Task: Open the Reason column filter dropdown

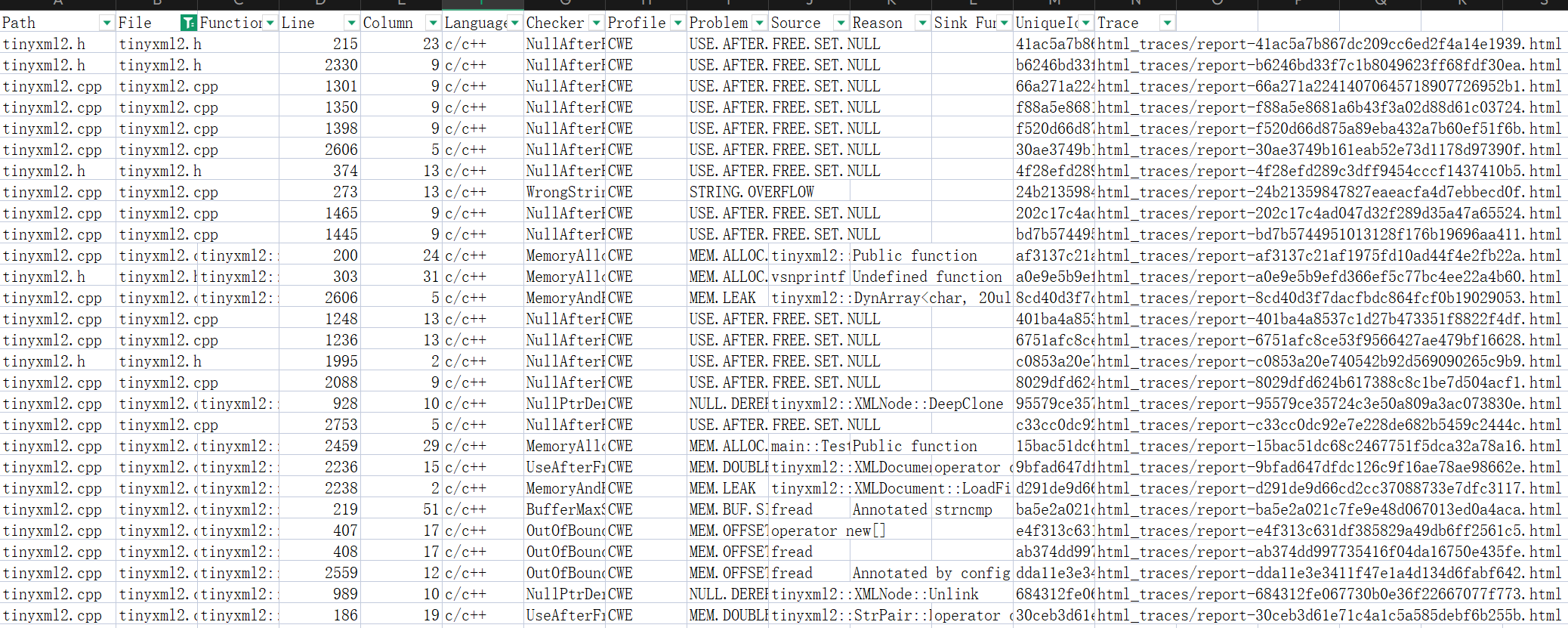Action: (922, 23)
